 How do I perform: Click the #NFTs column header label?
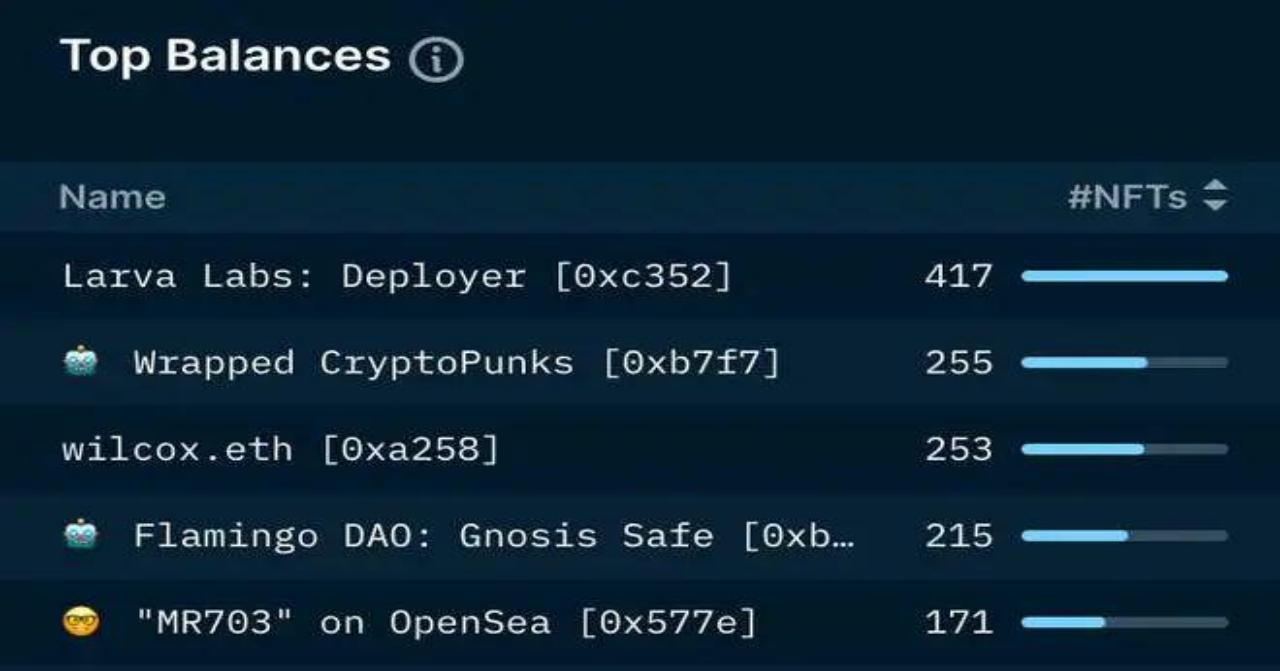click(x=1127, y=197)
